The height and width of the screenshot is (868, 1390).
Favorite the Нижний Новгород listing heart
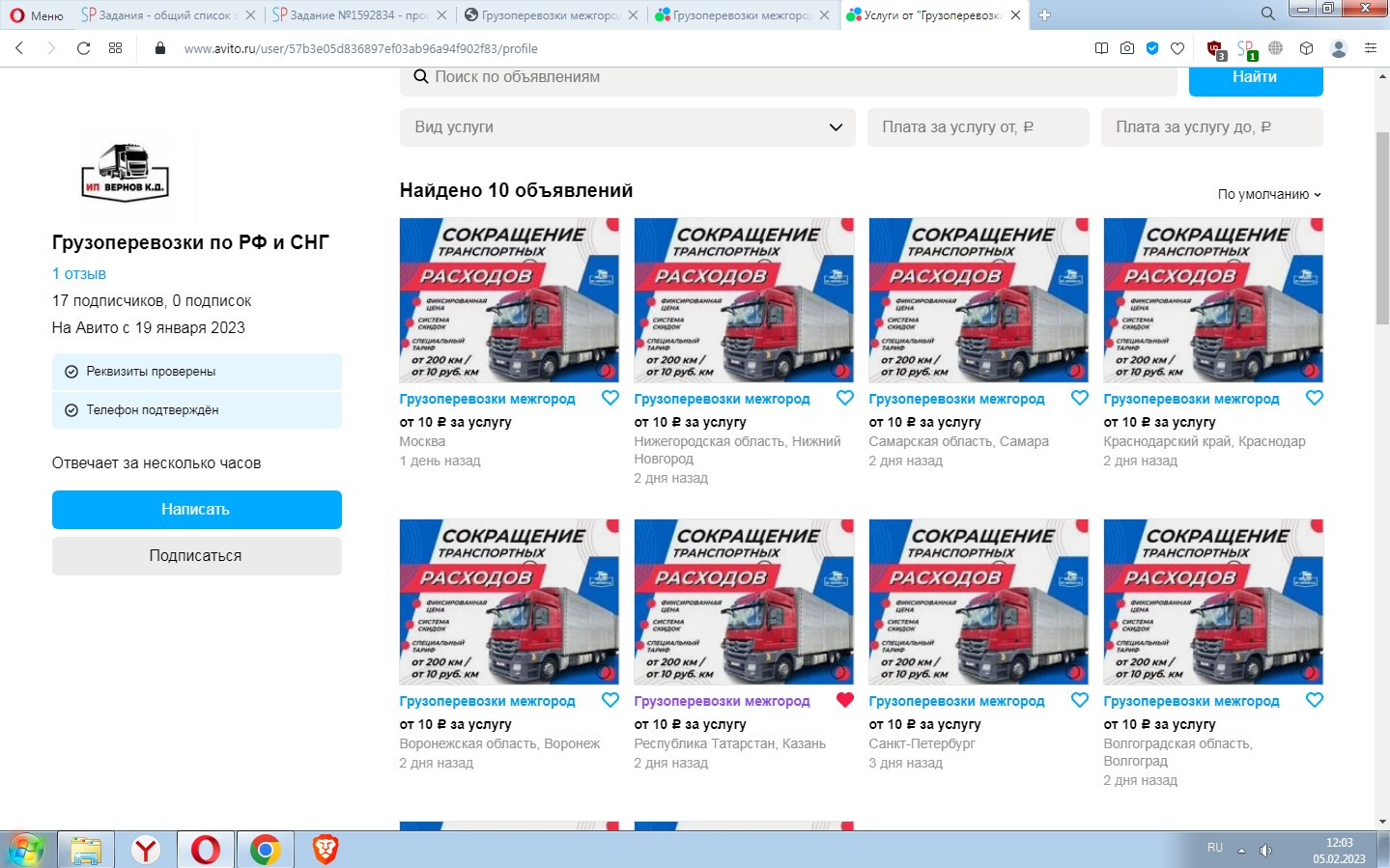(845, 398)
